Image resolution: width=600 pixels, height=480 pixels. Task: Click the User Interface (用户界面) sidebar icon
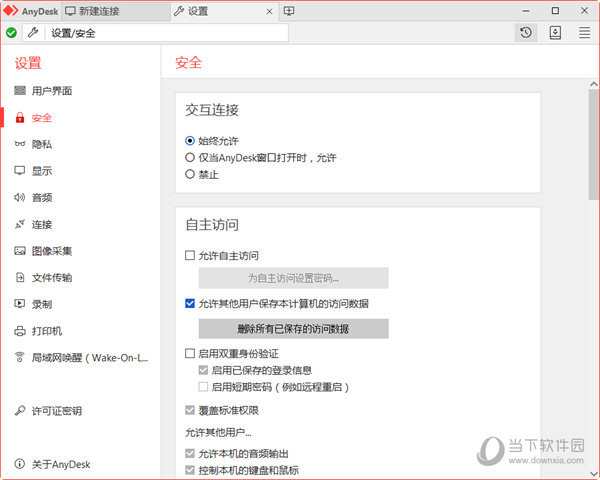(20, 91)
